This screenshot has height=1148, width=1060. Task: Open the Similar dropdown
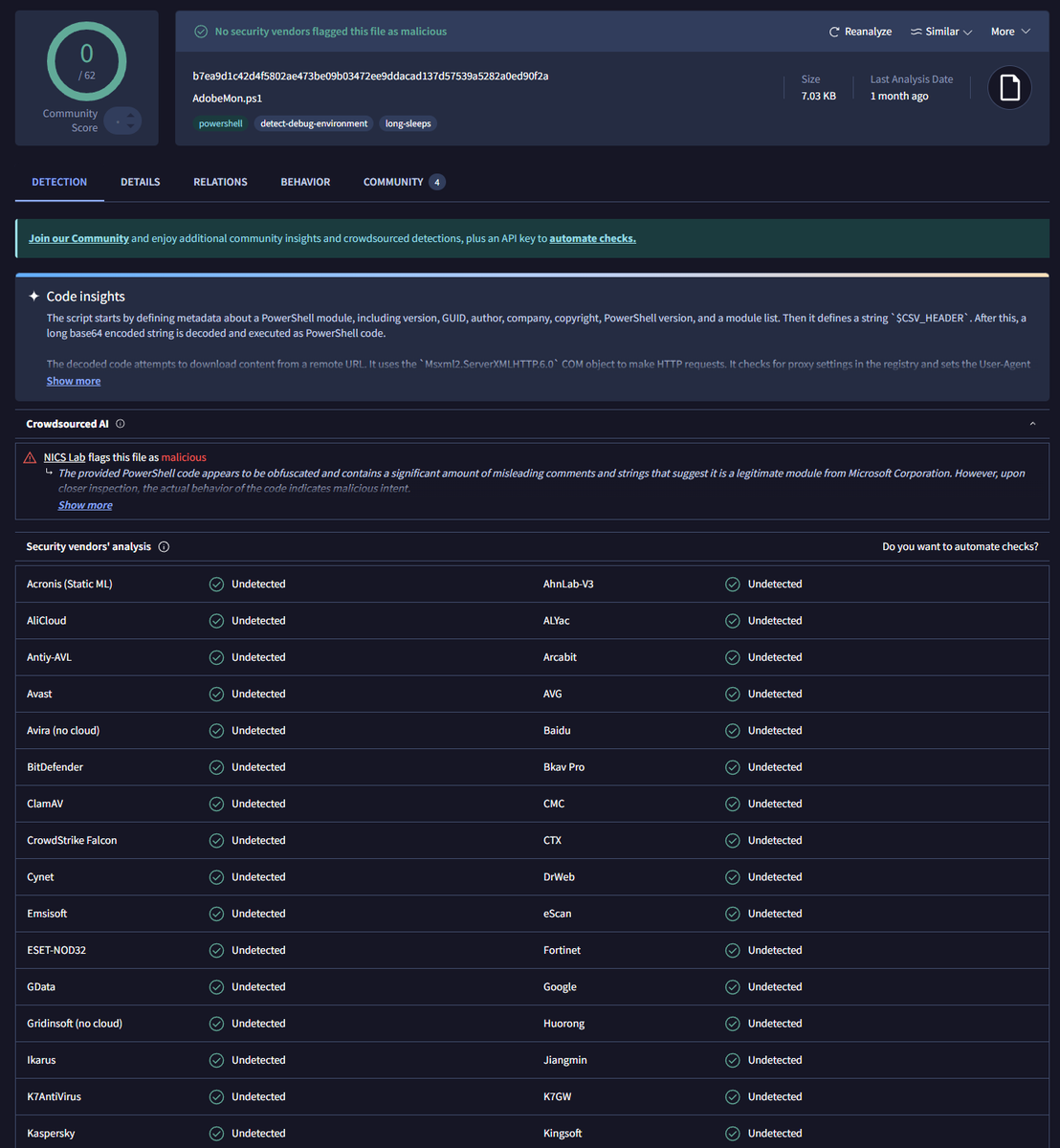(941, 32)
